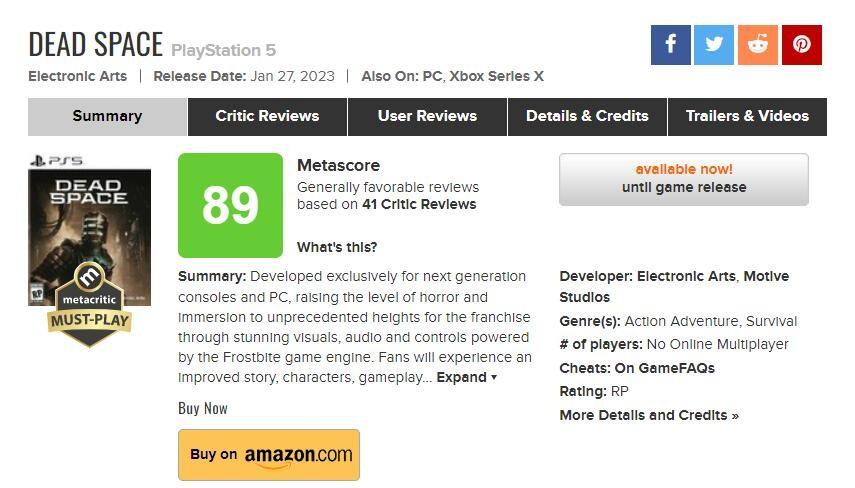The image size is (855, 488).
Task: Share on Facebook icon
Action: click(670, 45)
